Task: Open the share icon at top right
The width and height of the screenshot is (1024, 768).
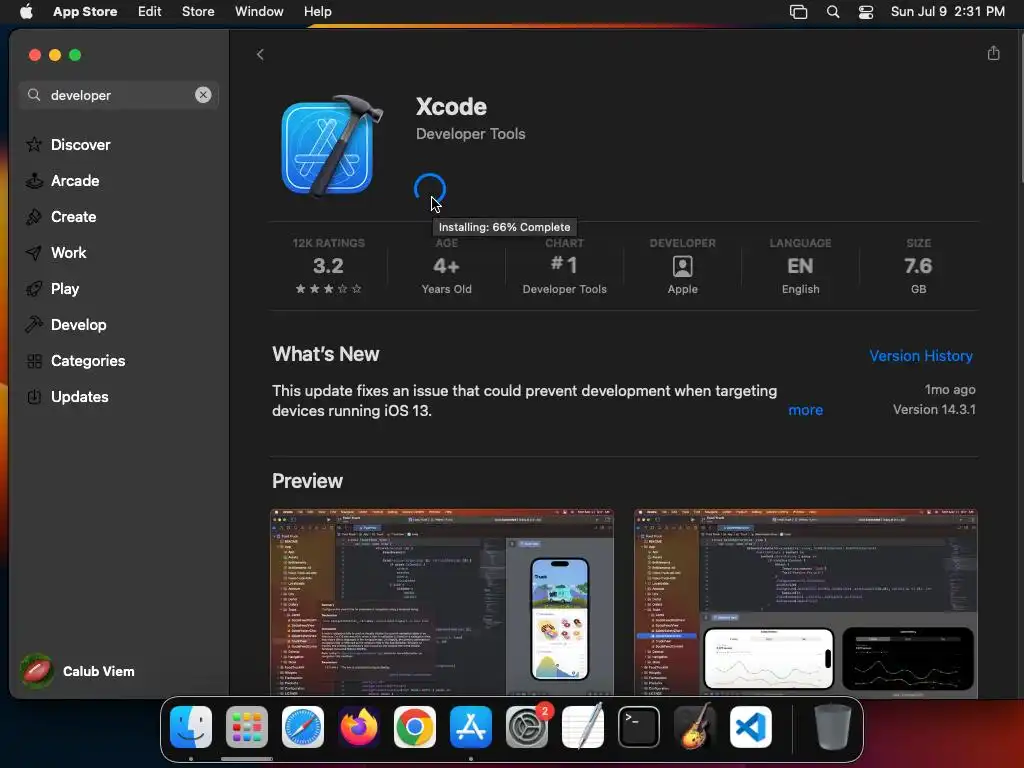Action: click(x=993, y=53)
